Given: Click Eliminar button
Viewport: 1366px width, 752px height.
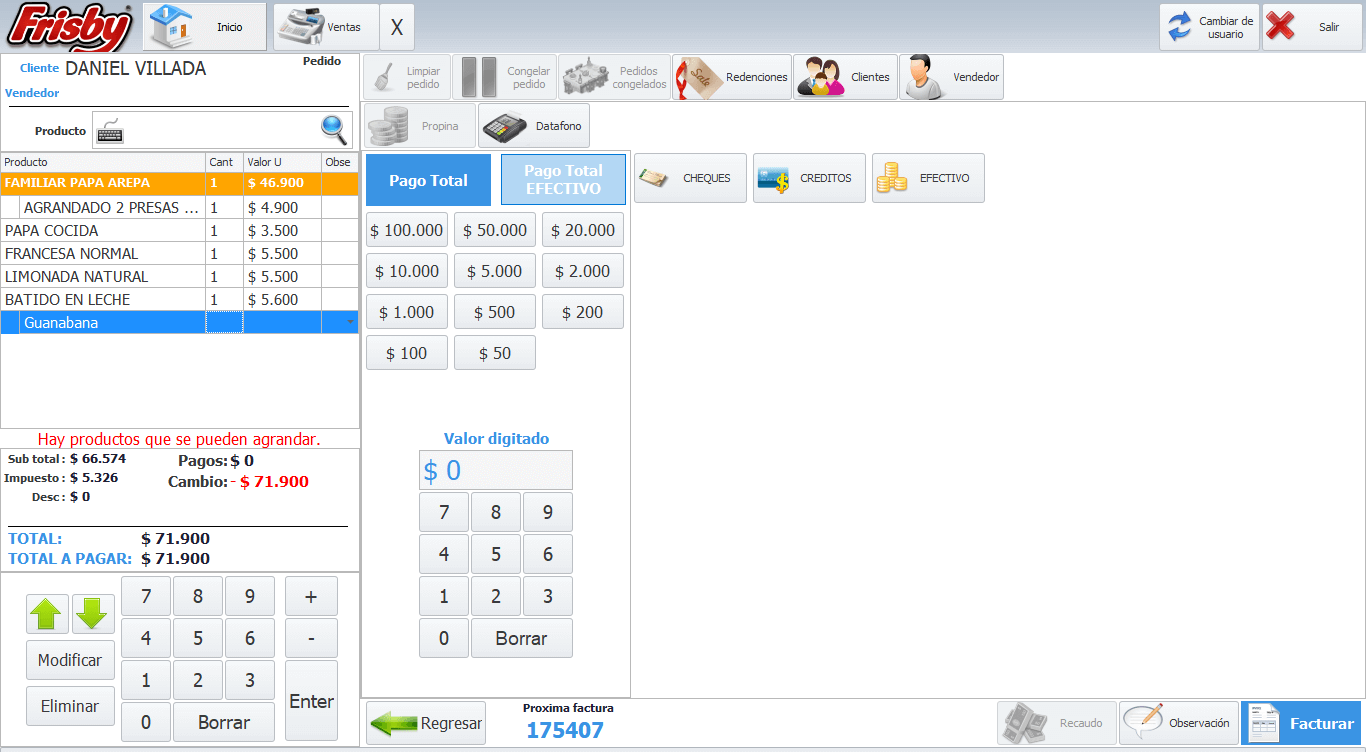Looking at the screenshot, I should point(70,706).
